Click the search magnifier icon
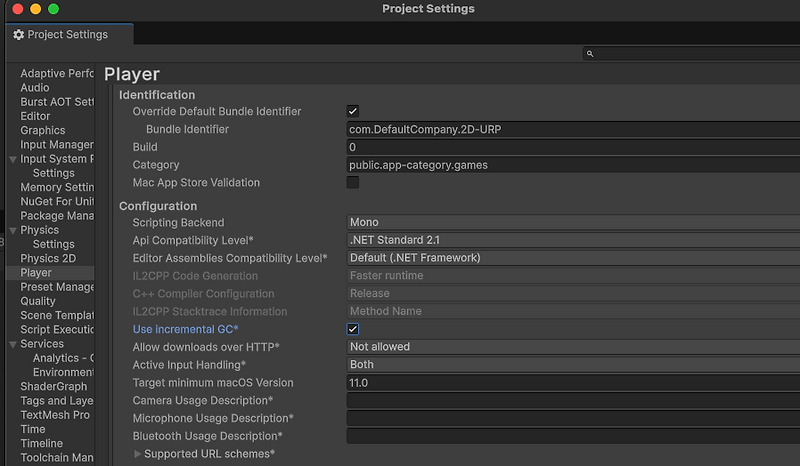The height and width of the screenshot is (466, 800). click(591, 54)
